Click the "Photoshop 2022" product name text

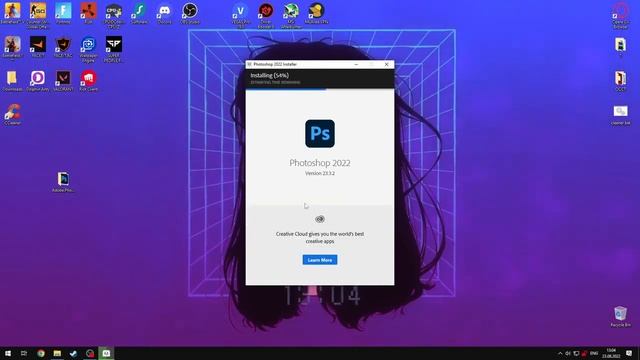[x=320, y=163]
